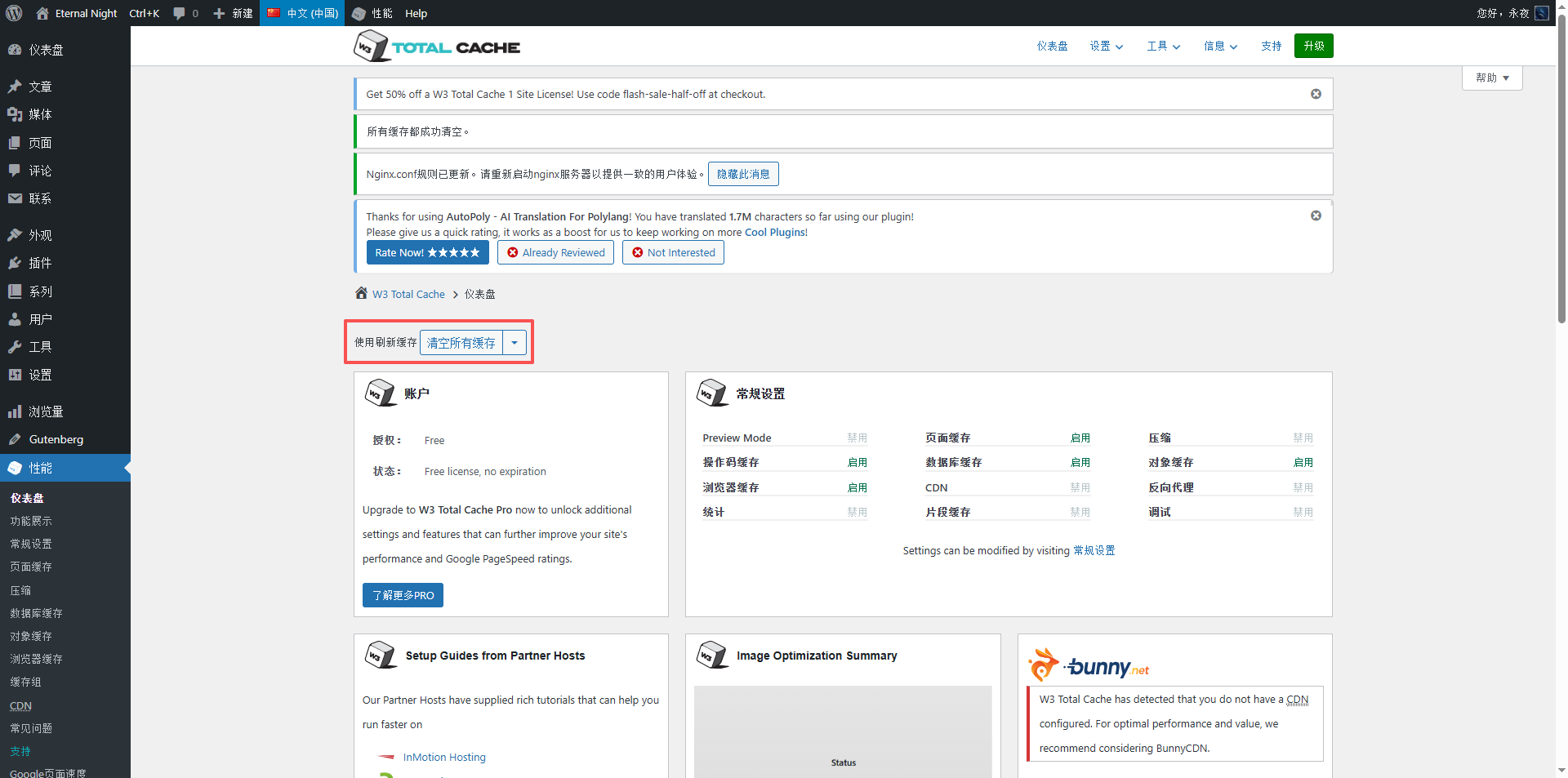Open 缓存组 in the 性能 submenu
Screen dimensions: 1568x778
click(25, 682)
